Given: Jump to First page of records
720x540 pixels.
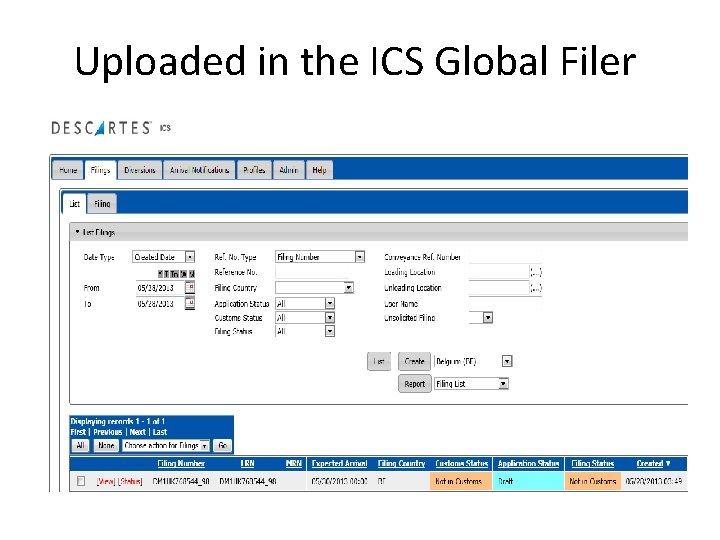Looking at the screenshot, I should 78,432.
